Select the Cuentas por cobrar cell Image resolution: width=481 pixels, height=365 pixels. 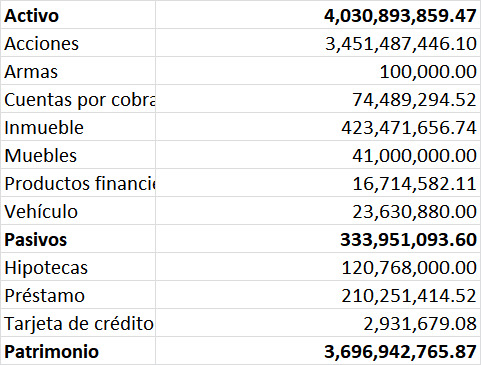[78, 99]
